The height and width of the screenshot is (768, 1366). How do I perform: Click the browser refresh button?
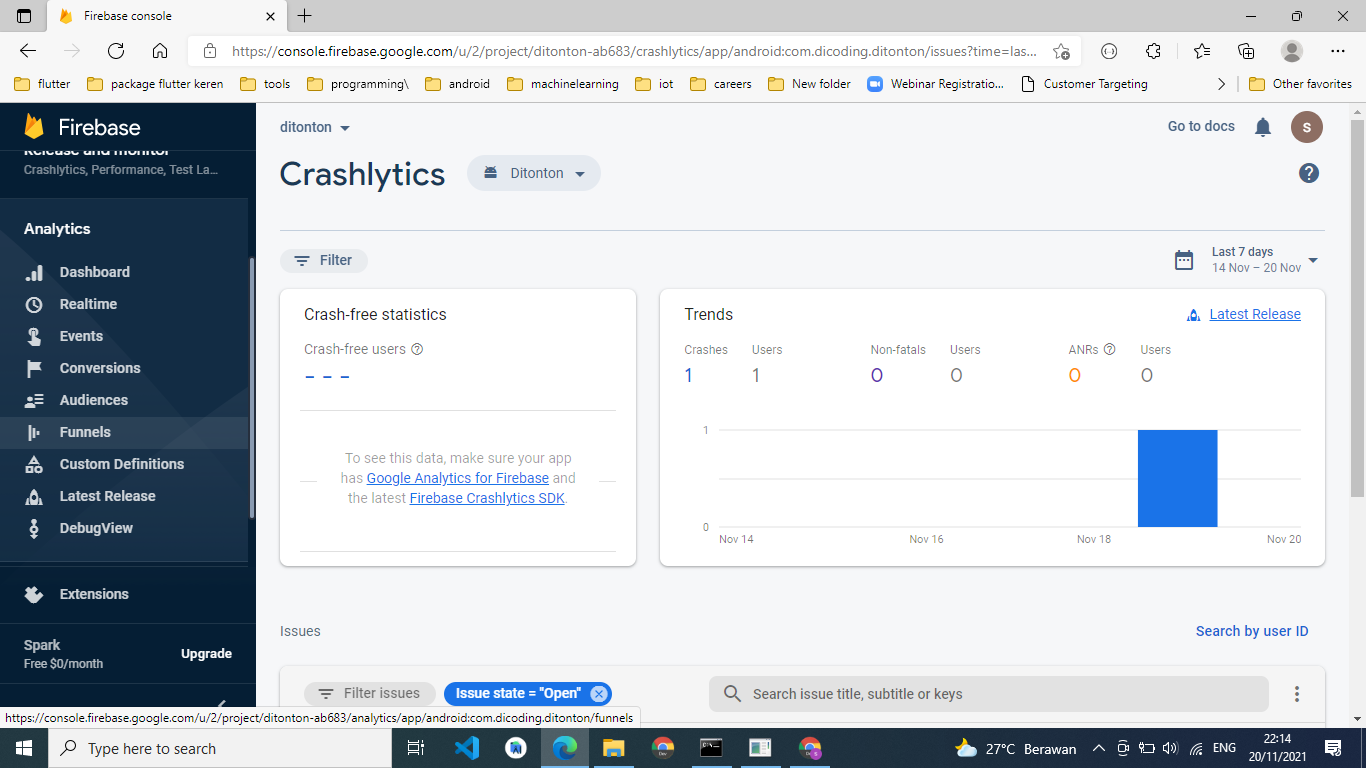click(115, 51)
